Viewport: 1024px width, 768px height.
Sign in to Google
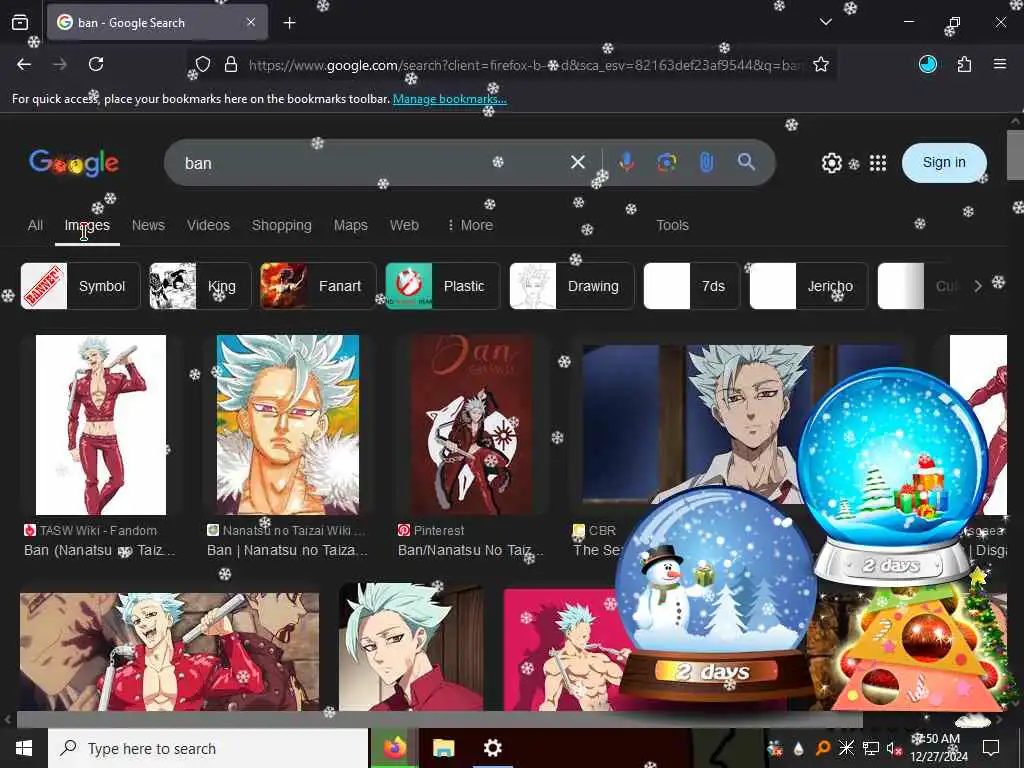(944, 163)
